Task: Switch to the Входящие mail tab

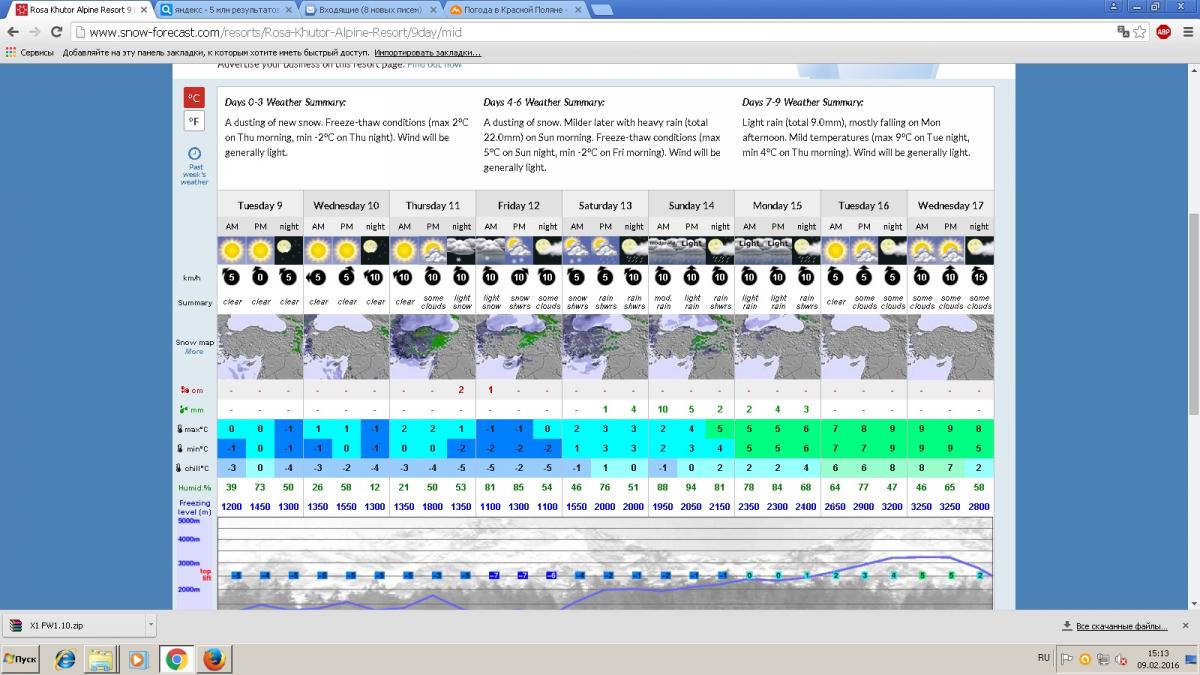Action: 372,10
